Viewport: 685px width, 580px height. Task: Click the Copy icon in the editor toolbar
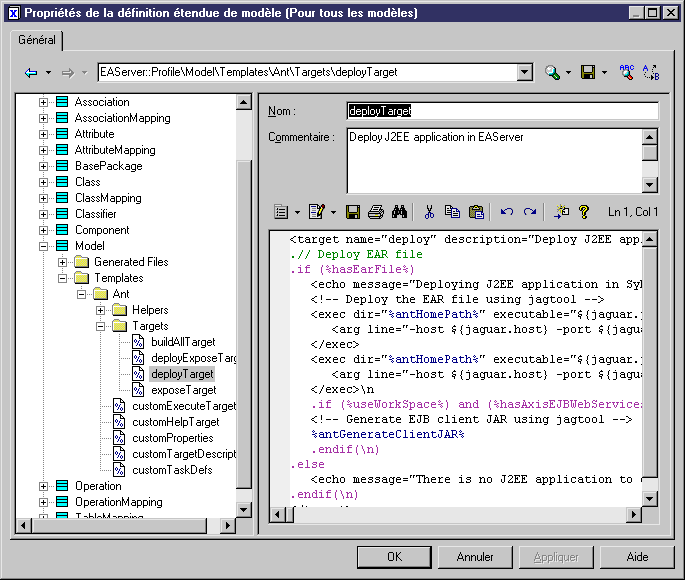click(x=452, y=212)
